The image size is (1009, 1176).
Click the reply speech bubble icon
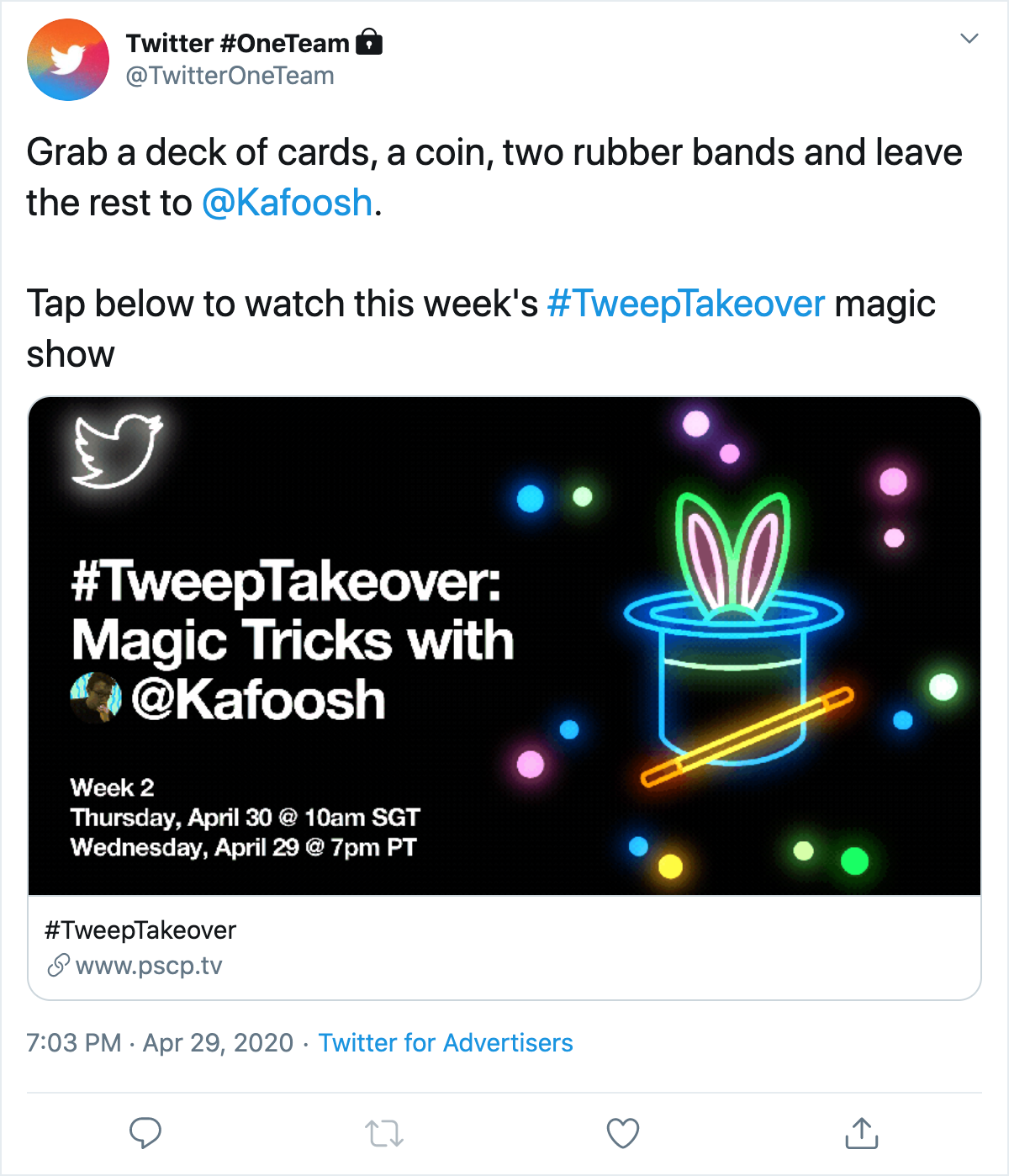click(145, 1133)
